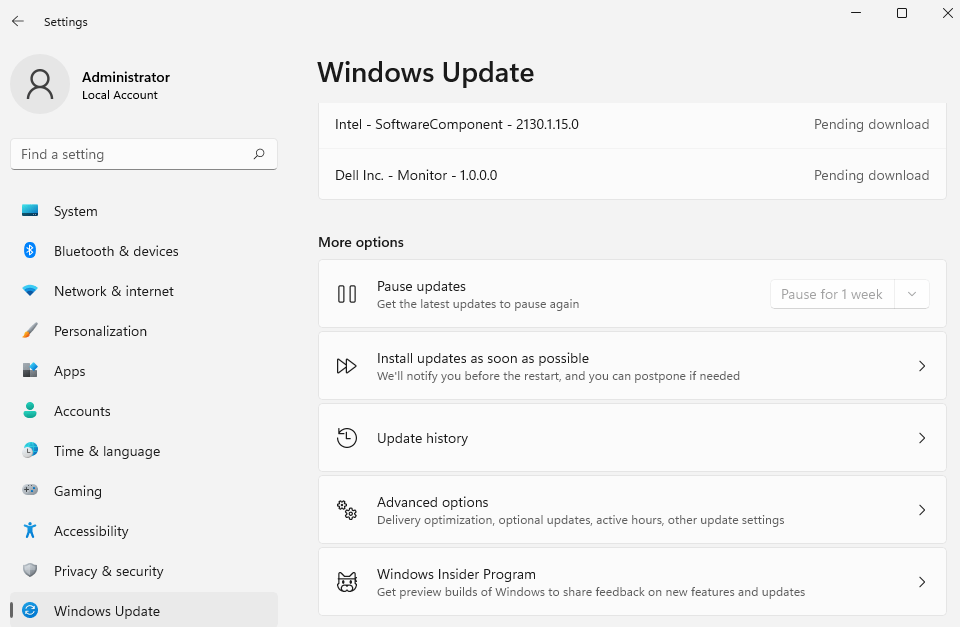Image resolution: width=960 pixels, height=627 pixels.
Task: Click the Administrator profile avatar icon
Action: click(40, 84)
